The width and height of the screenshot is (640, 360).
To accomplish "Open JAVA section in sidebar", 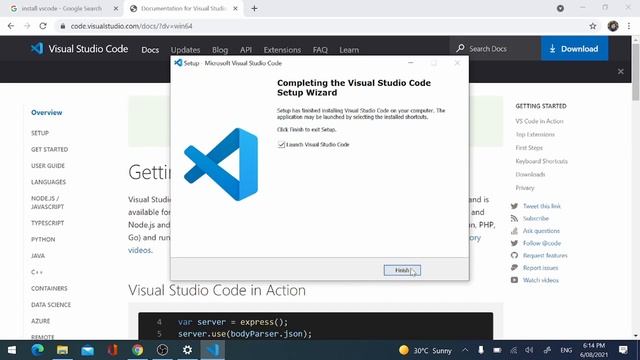I will (38, 256).
